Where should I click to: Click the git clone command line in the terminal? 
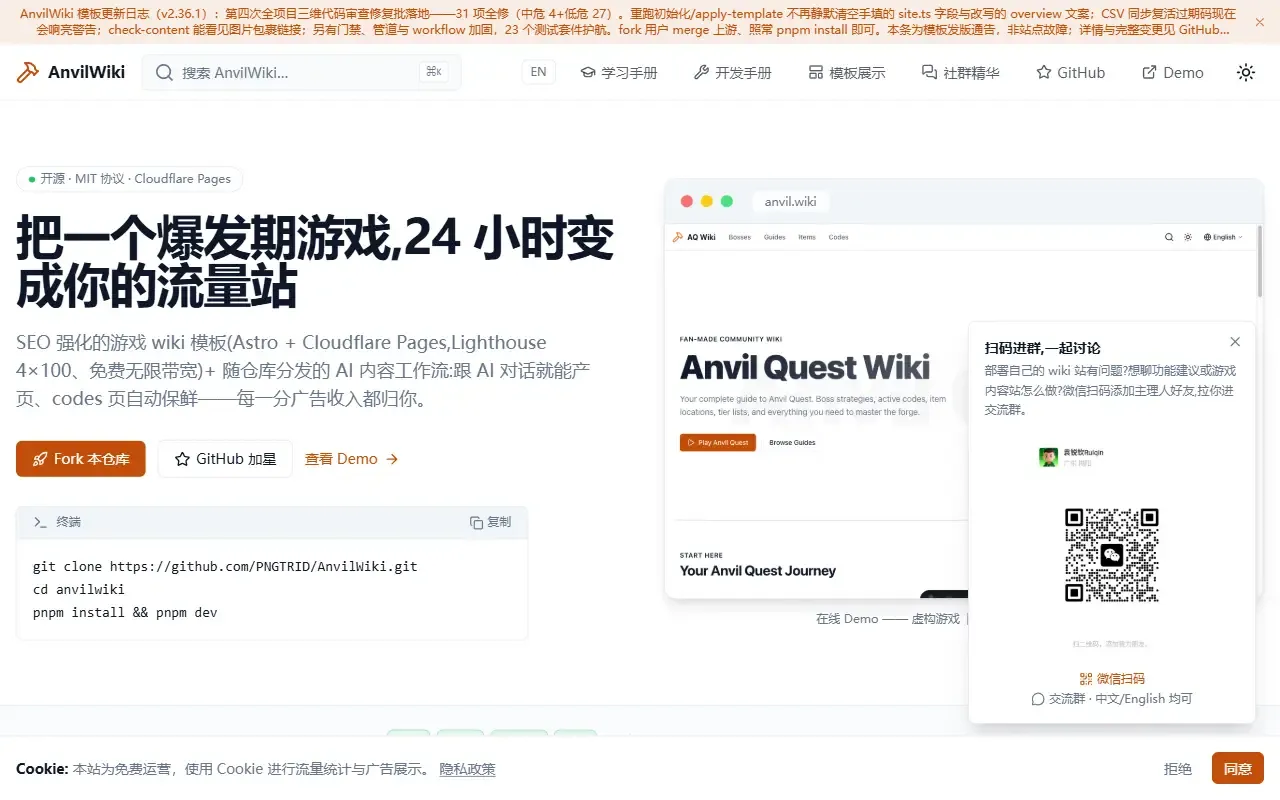point(225,566)
